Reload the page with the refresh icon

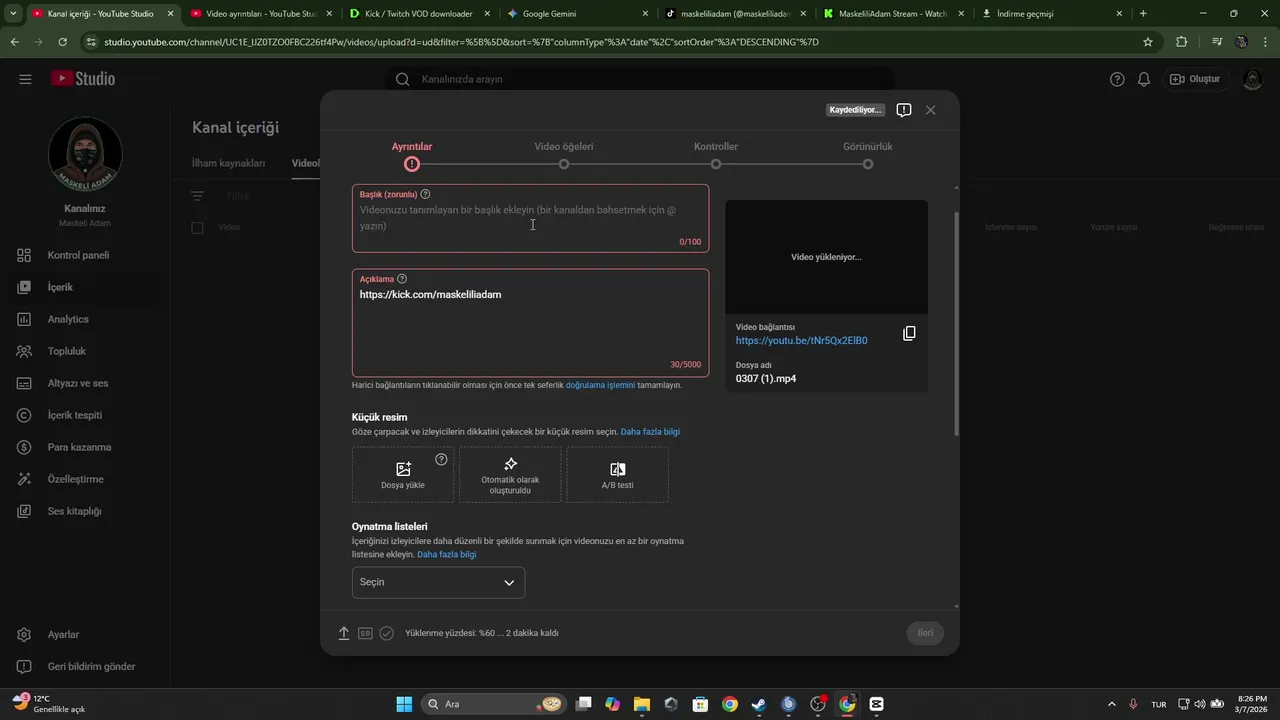(x=63, y=42)
